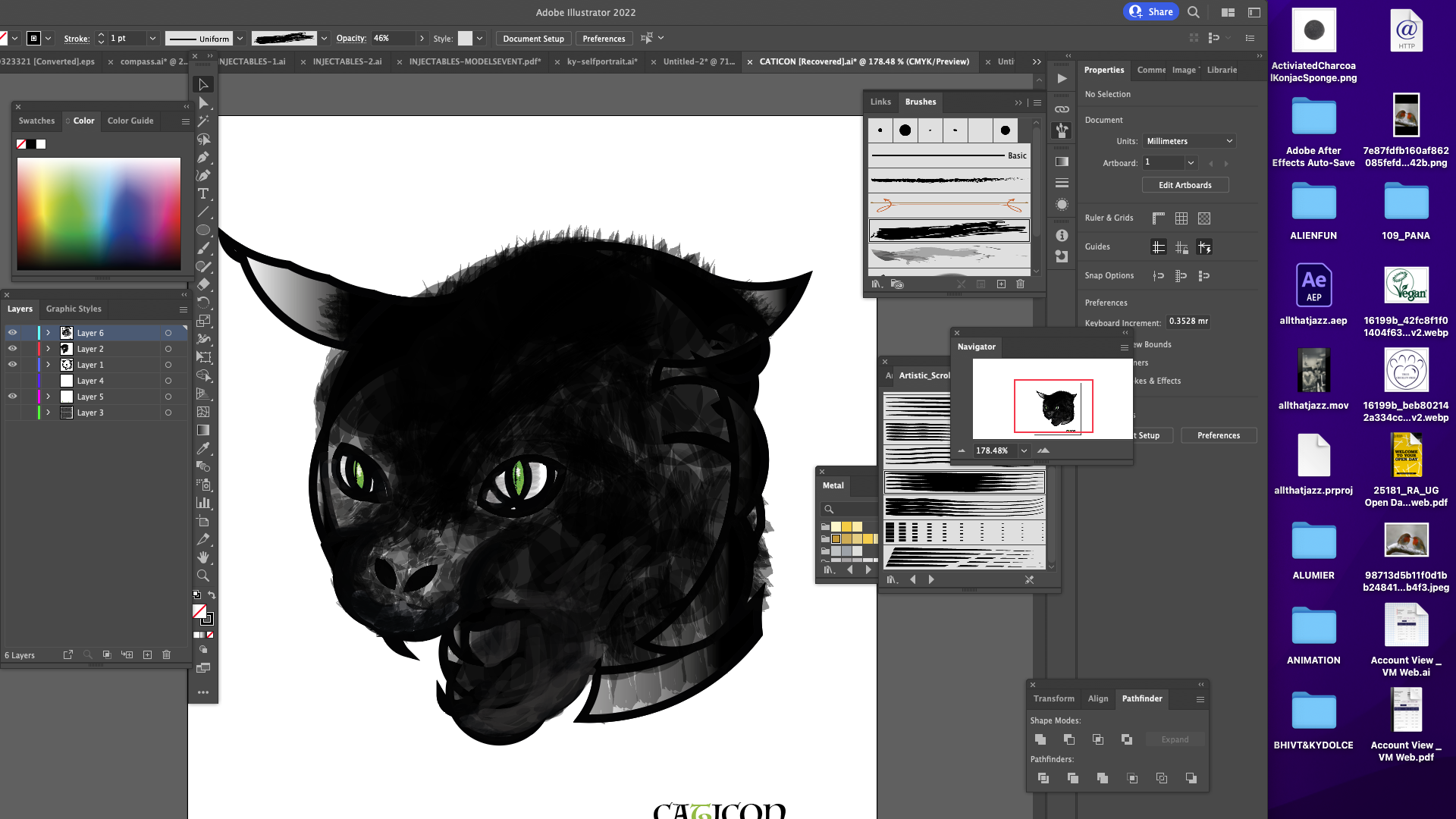Click Document Setup in control bar

(533, 39)
